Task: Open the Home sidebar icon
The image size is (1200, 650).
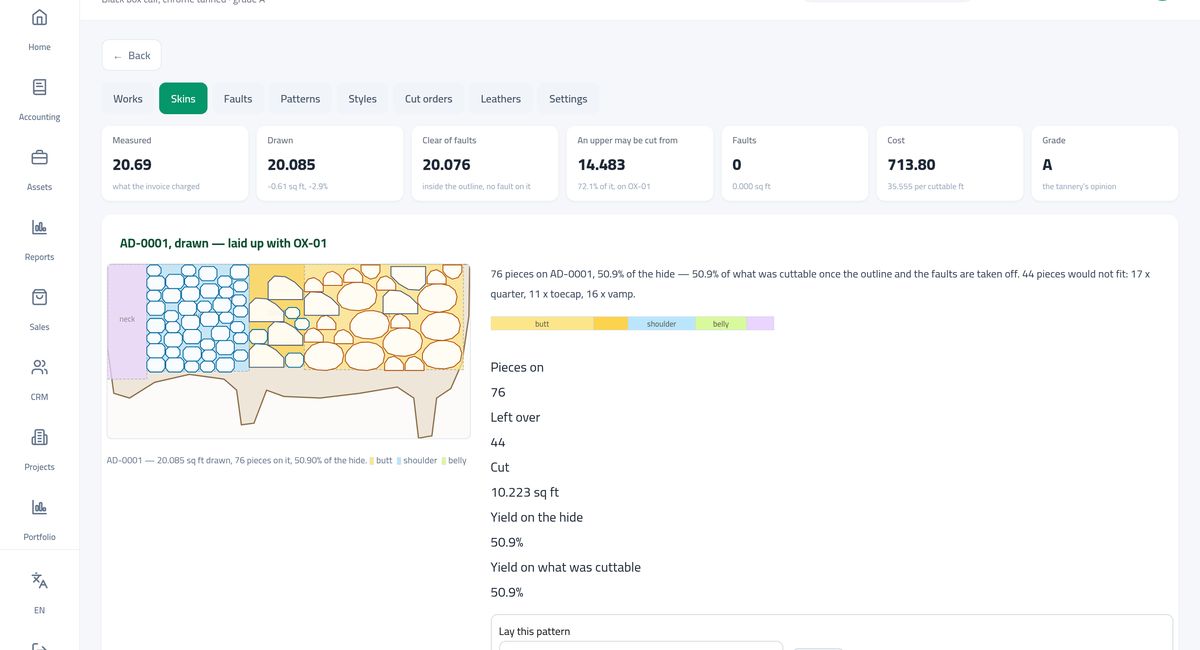Action: click(39, 18)
